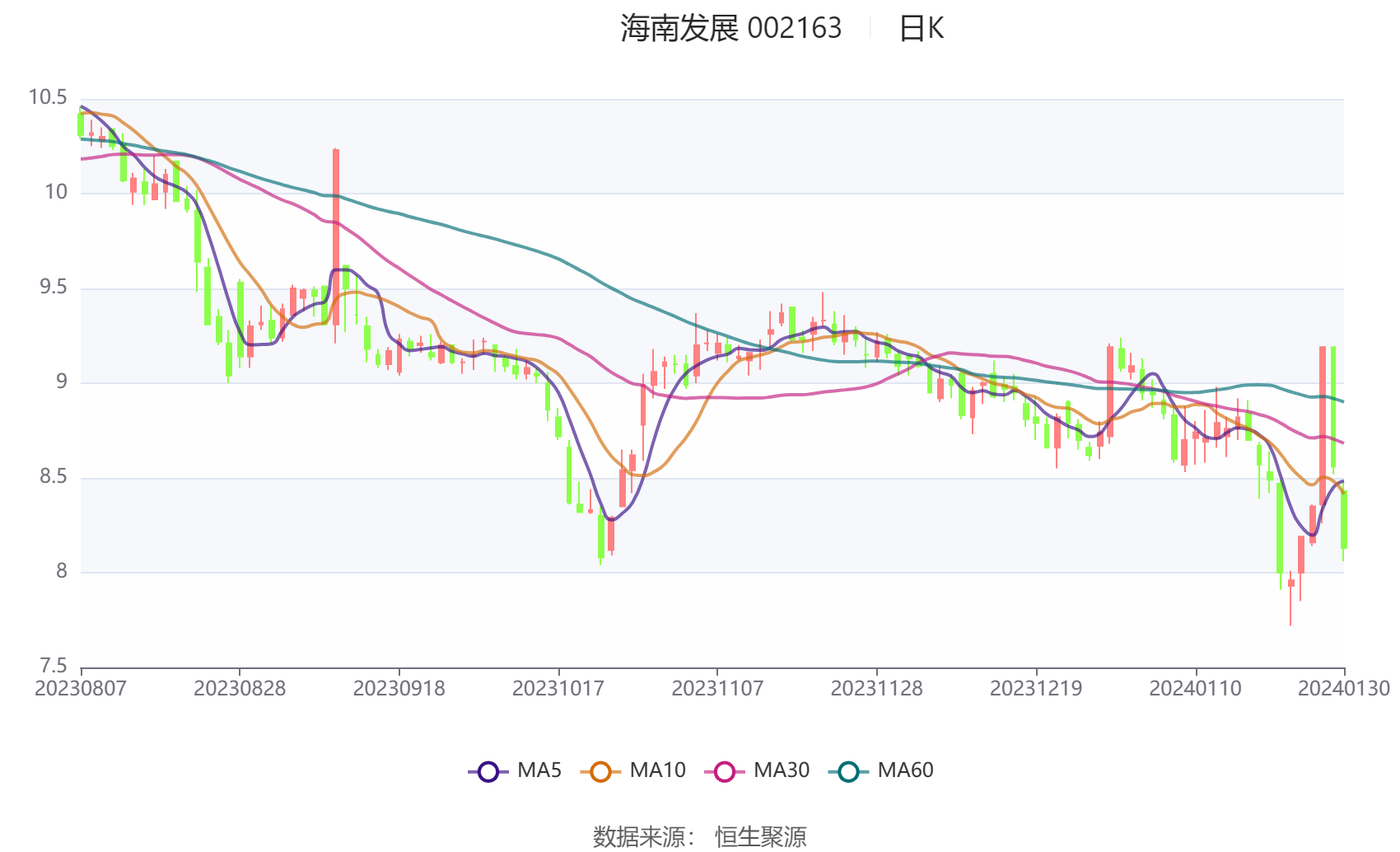This screenshot has height=852, width=1400.
Task: Select the 20230828 x-axis date label
Action: tap(240, 689)
